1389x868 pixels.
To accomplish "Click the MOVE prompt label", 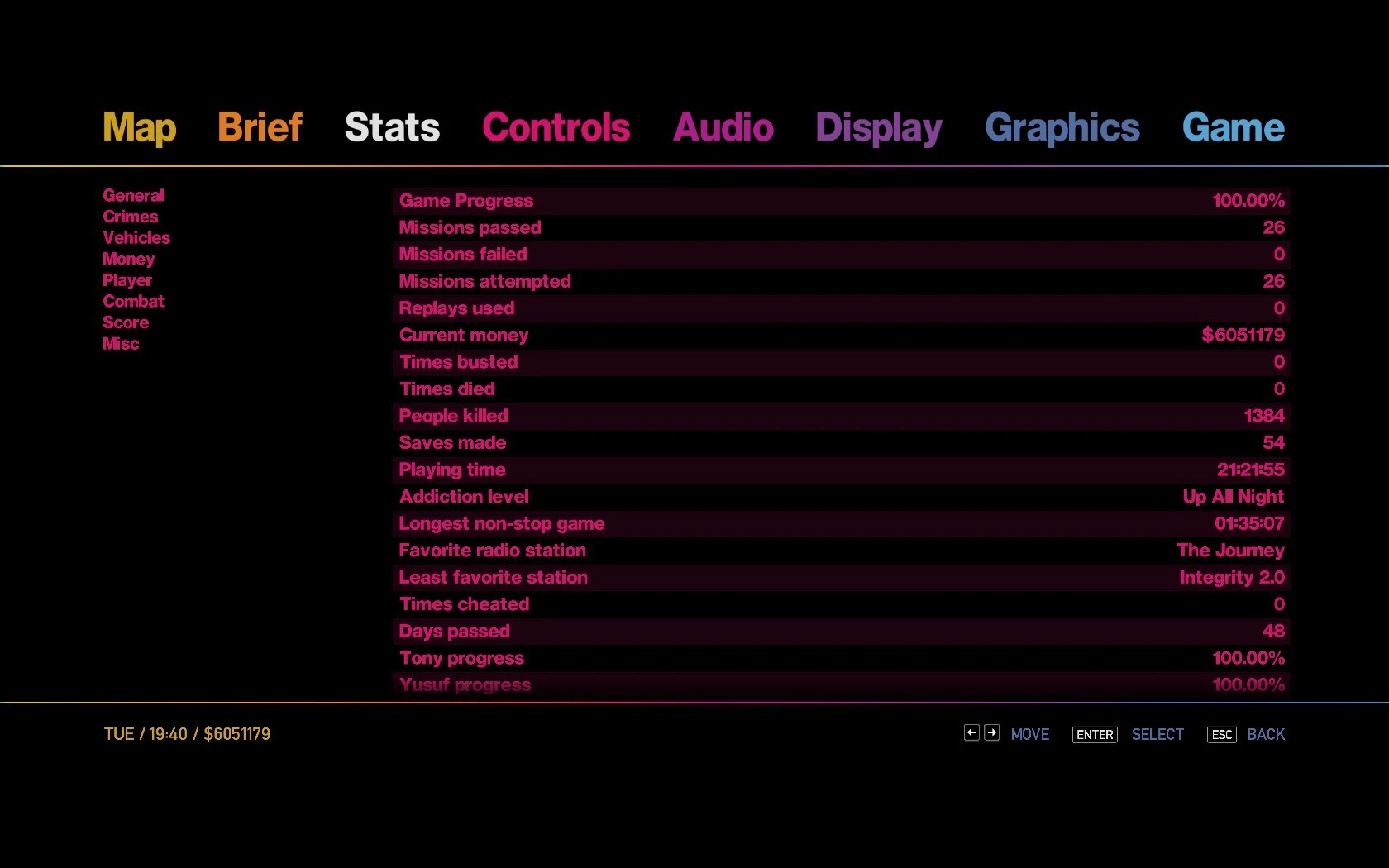I will click(x=1030, y=735).
